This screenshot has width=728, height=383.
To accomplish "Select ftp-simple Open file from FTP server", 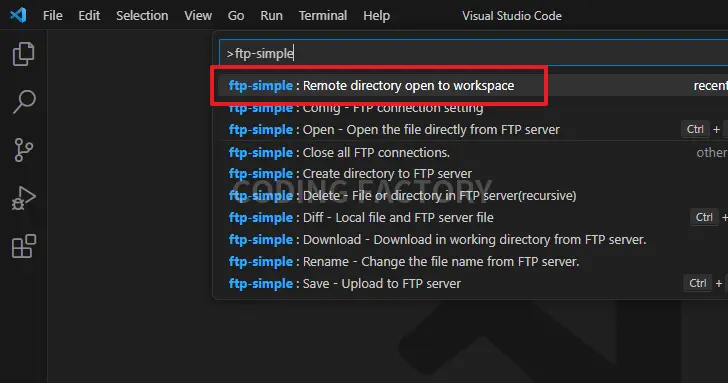I will pyautogui.click(x=473, y=130).
